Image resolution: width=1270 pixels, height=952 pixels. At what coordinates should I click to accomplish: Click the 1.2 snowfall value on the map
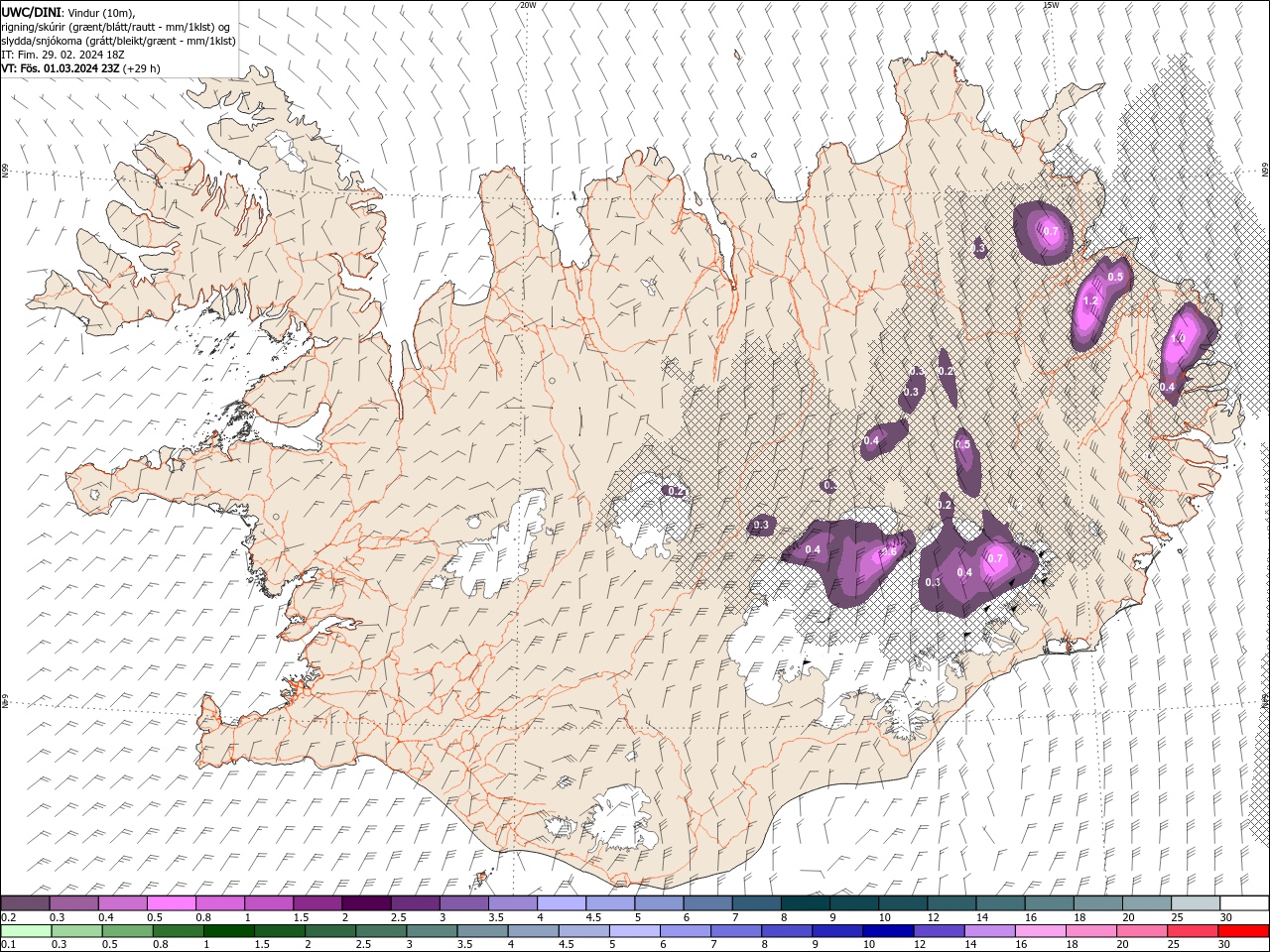pos(1090,300)
